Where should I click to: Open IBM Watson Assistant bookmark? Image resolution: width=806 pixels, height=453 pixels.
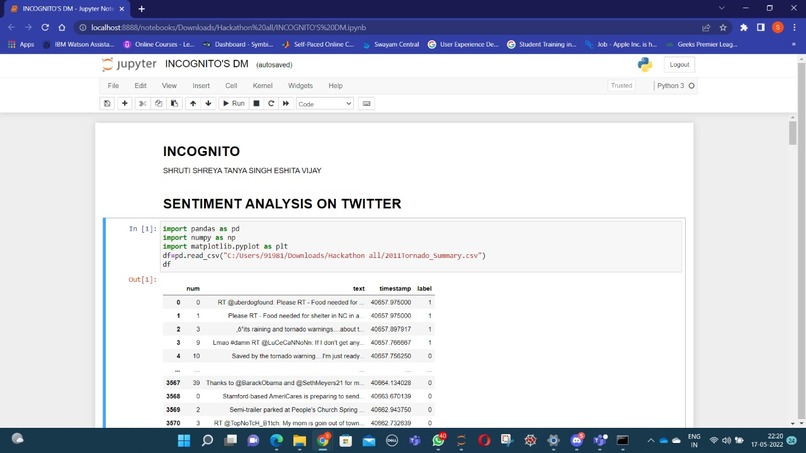pyautogui.click(x=79, y=45)
